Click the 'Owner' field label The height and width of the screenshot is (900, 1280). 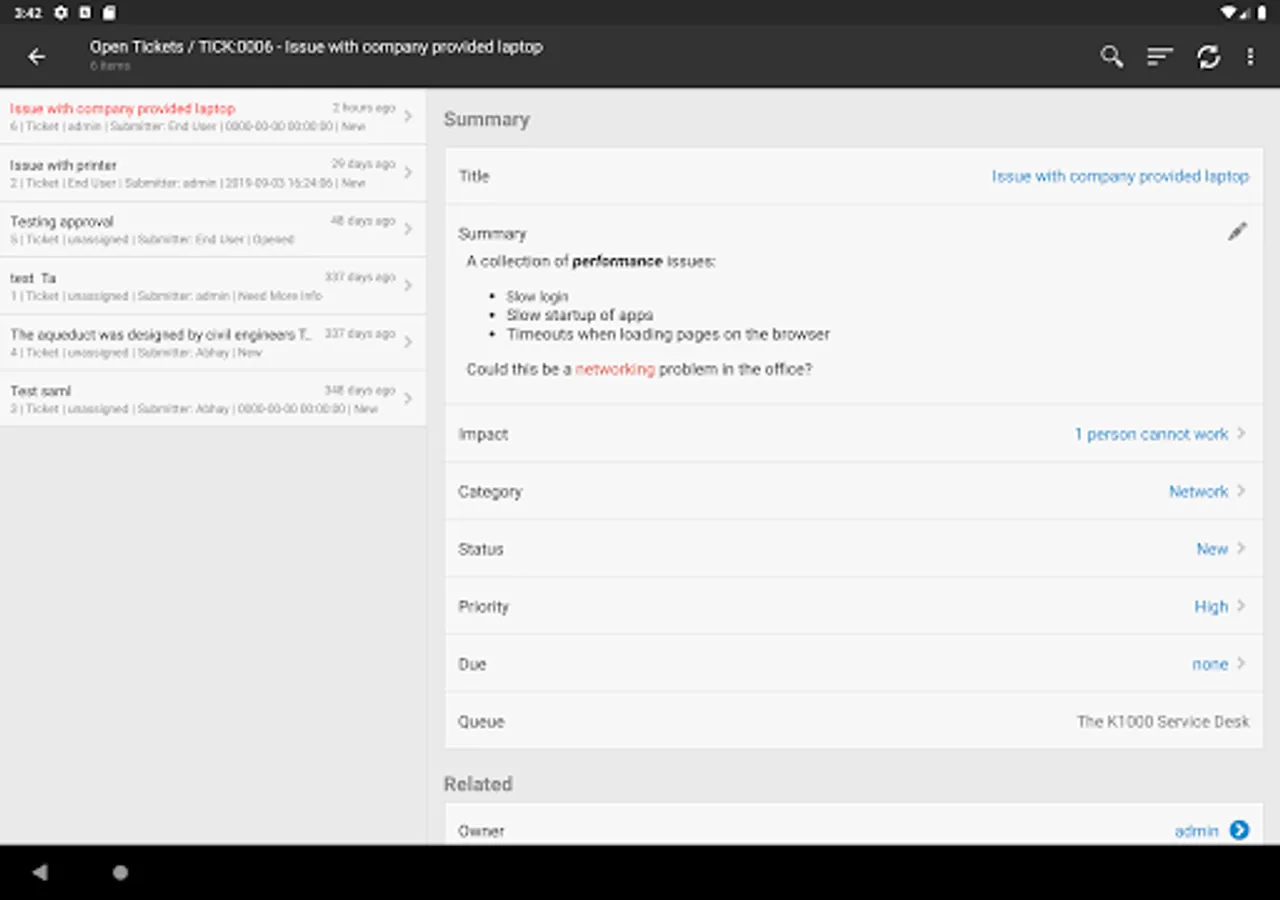[x=481, y=831]
